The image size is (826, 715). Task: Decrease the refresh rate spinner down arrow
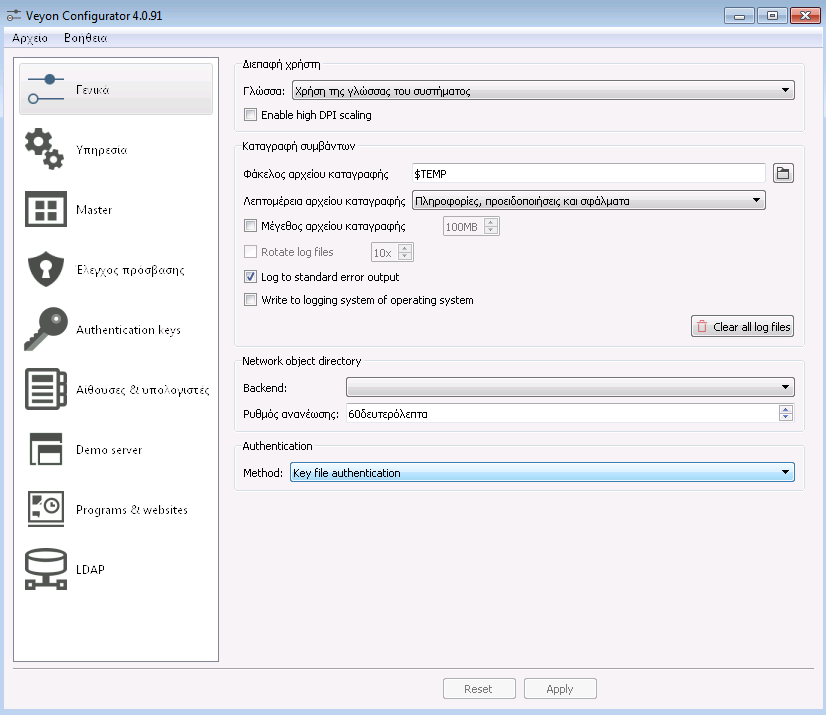coord(785,417)
